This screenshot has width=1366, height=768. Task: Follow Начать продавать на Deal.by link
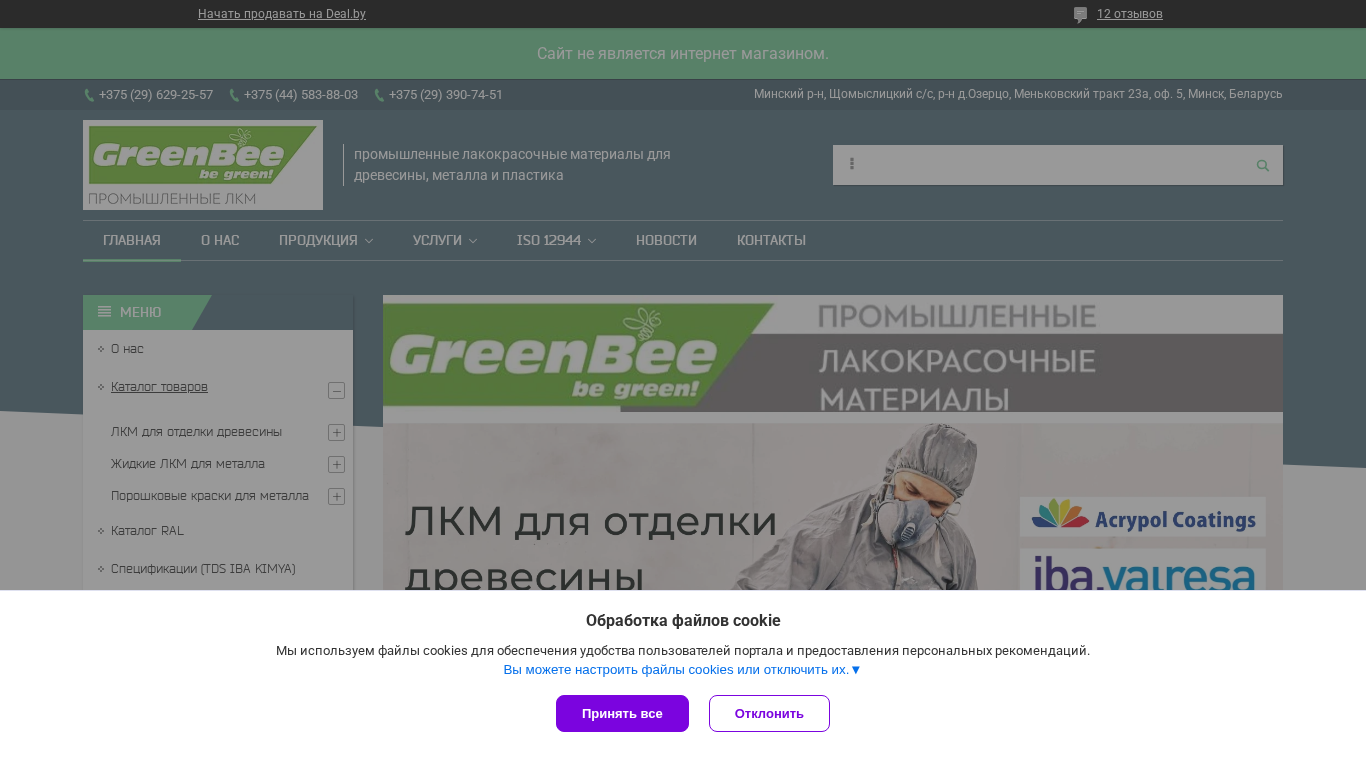click(x=282, y=14)
